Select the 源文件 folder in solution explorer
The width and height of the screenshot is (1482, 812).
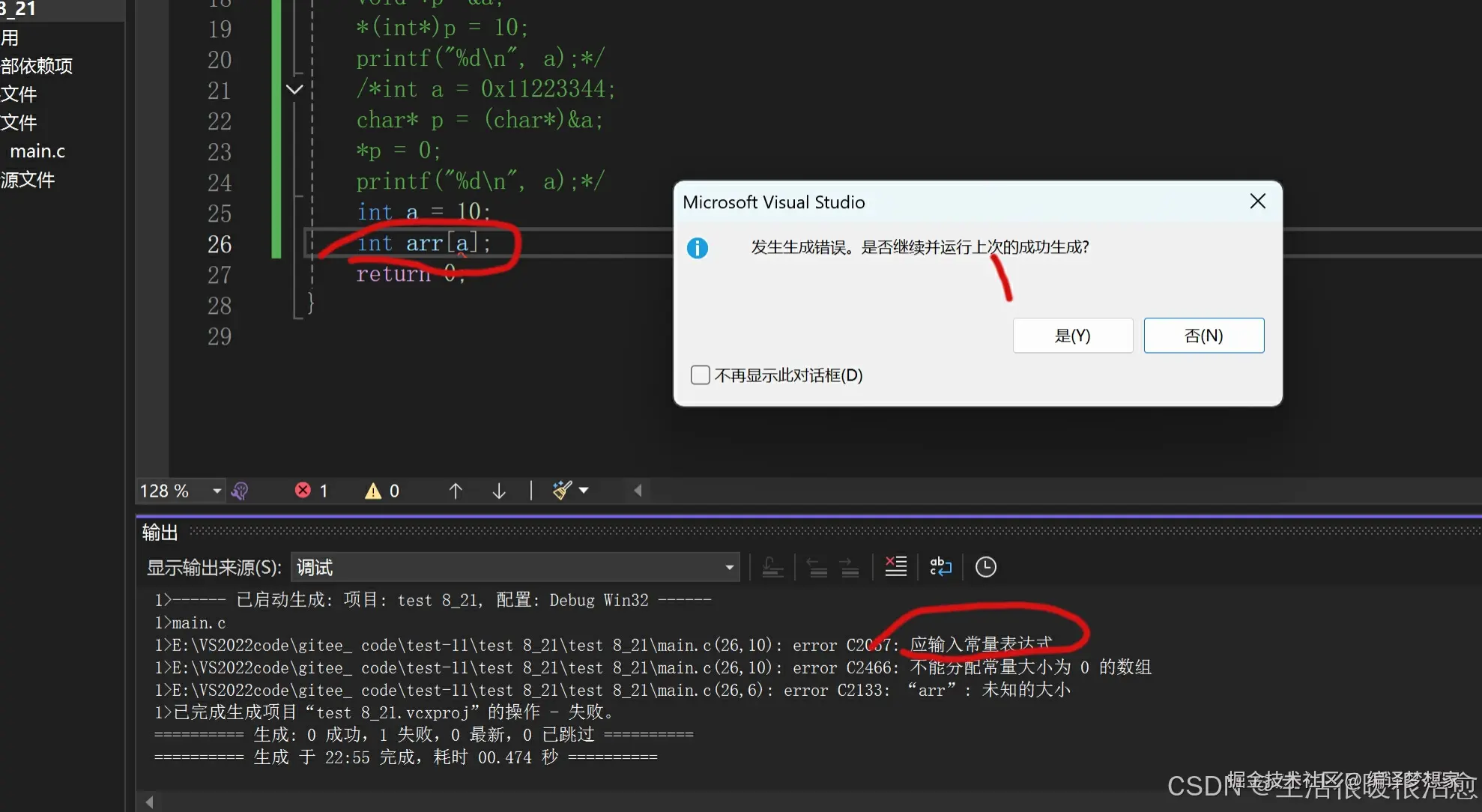tap(28, 180)
